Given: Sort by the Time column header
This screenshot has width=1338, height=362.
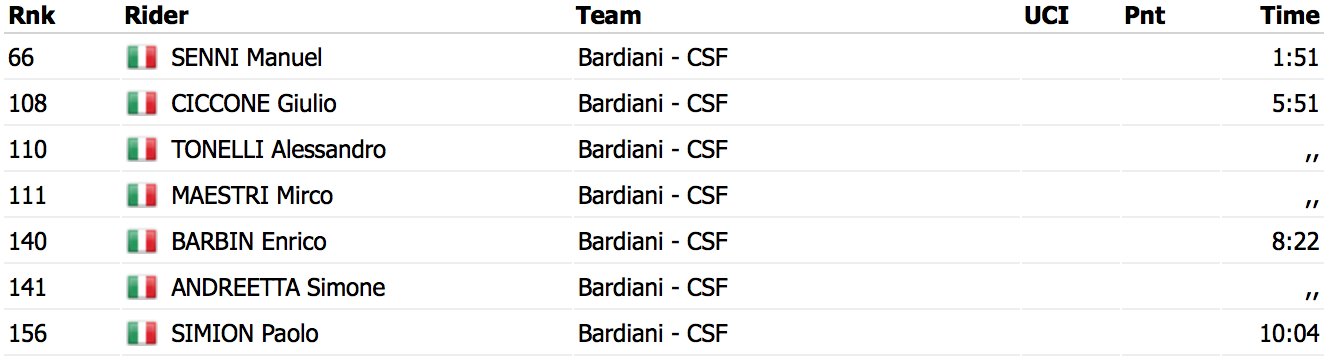Looking at the screenshot, I should coord(1290,16).
